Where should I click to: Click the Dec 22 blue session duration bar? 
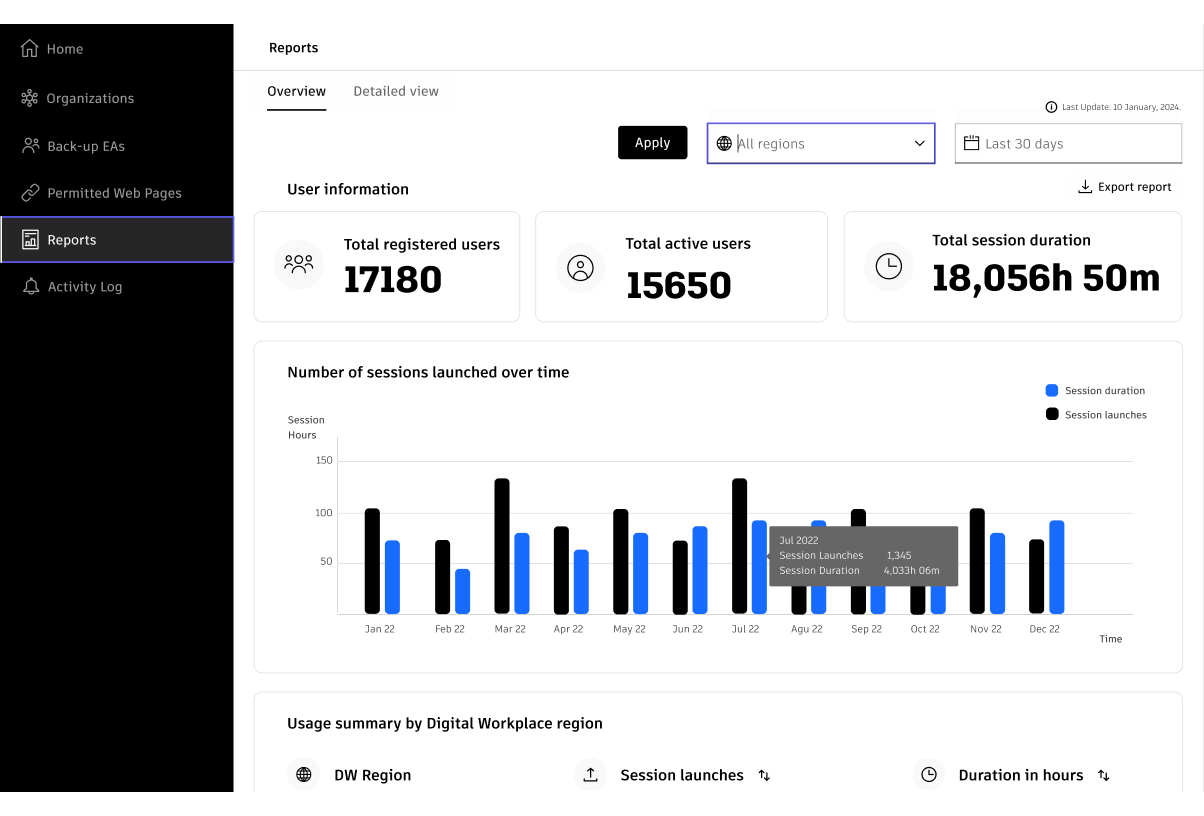tap(1057, 567)
